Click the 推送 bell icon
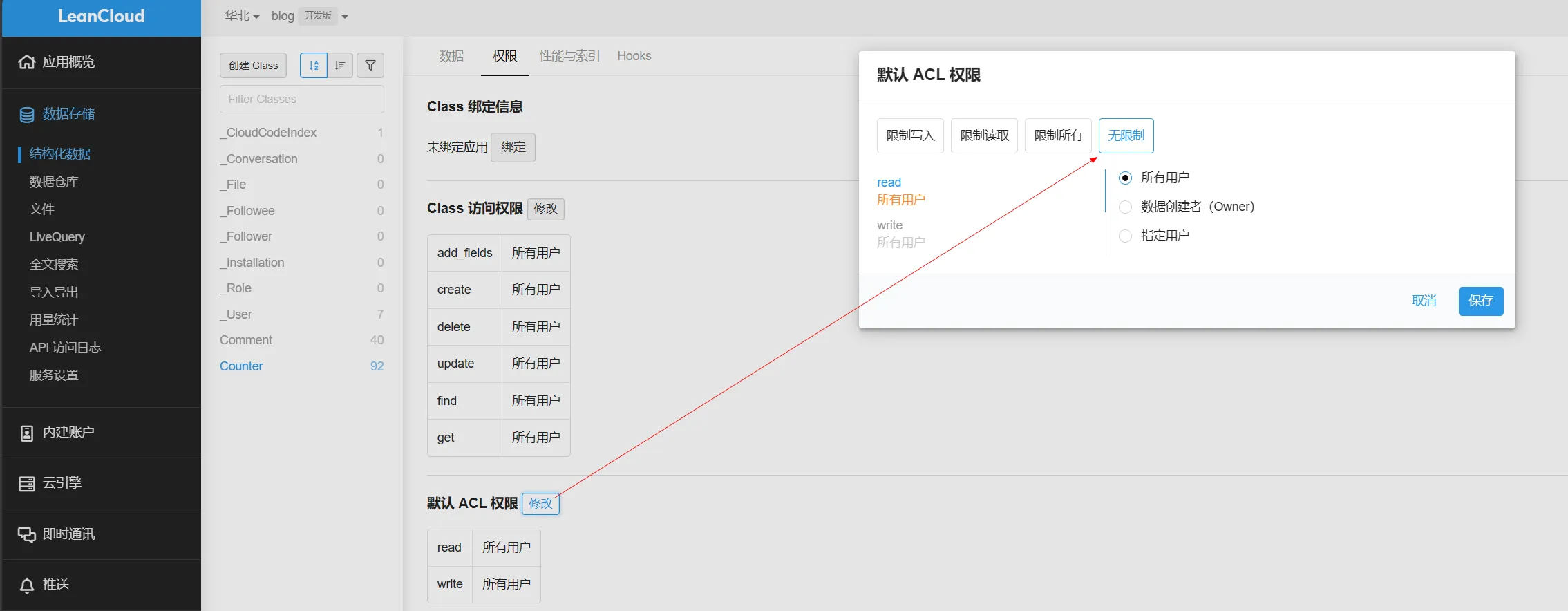Screen dimensions: 1568x611 [x=26, y=585]
